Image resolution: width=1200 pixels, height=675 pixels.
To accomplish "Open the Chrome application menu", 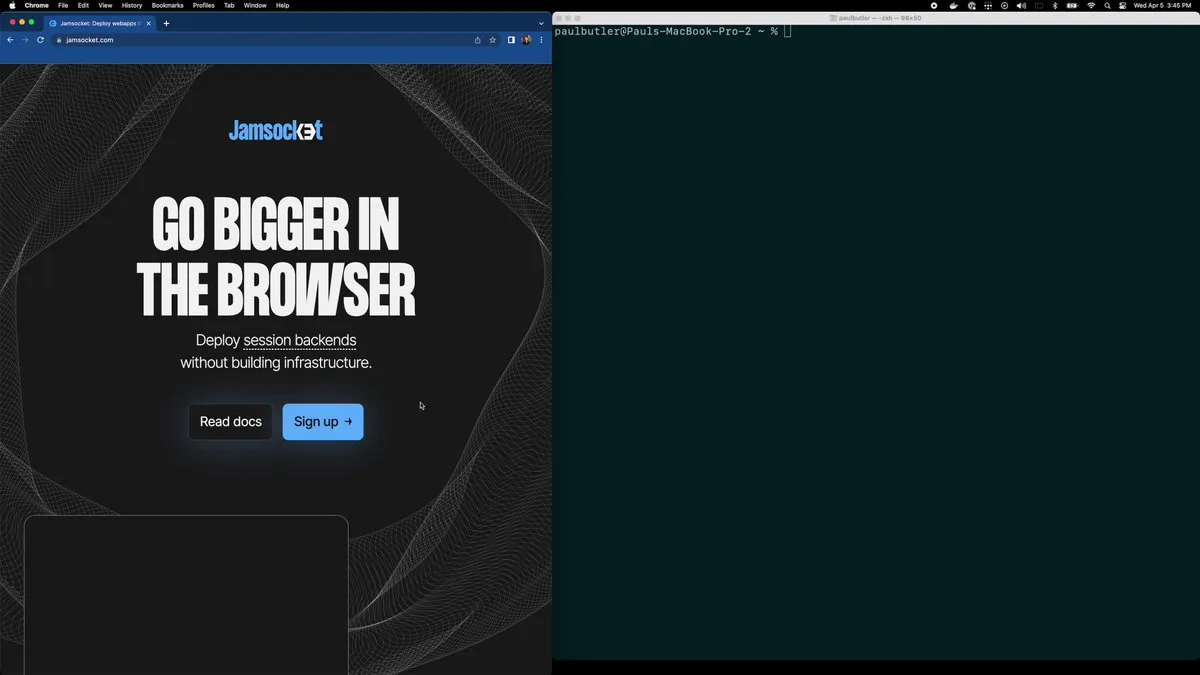I will coord(36,5).
